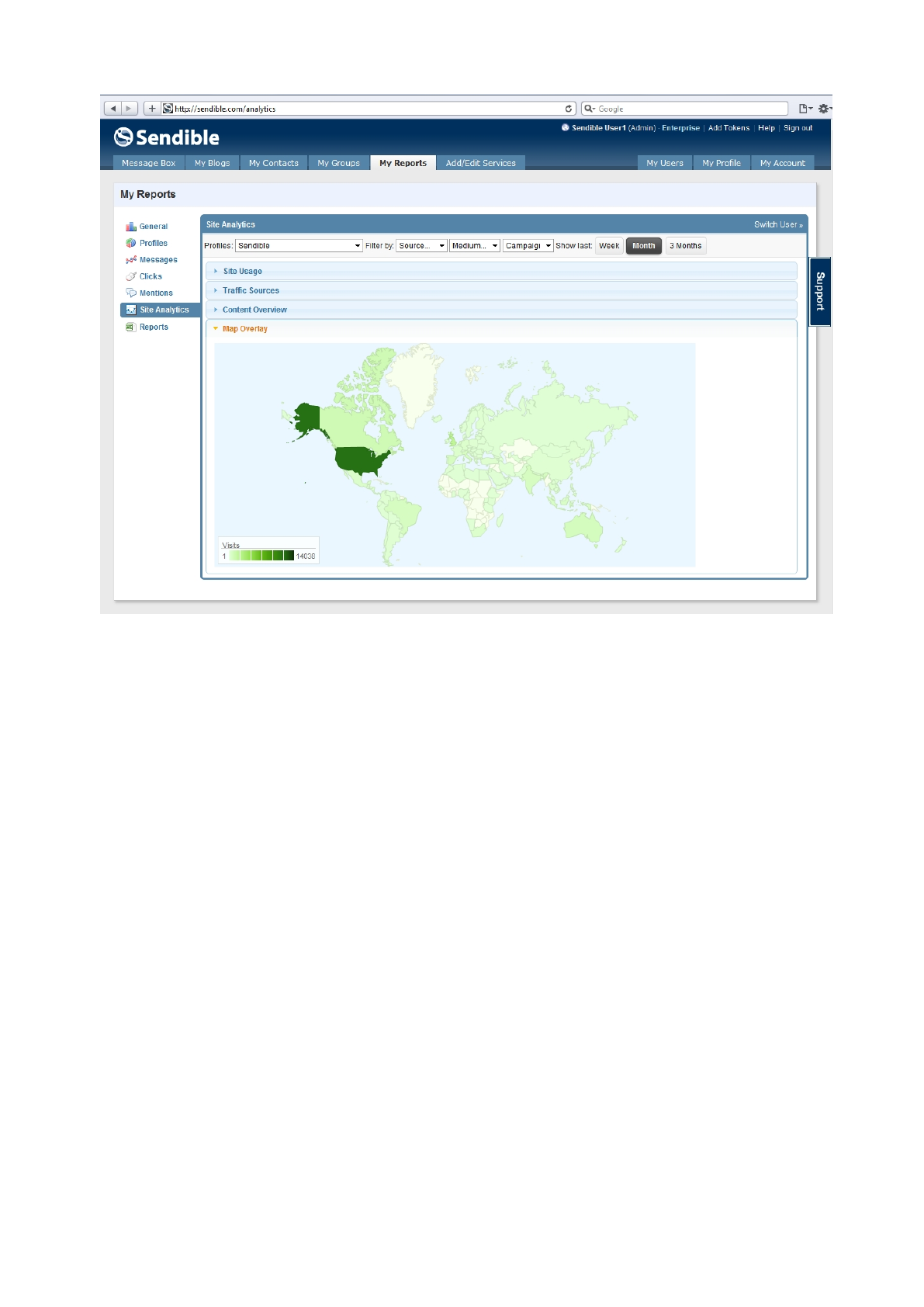Open the Support side tab
The image size is (924, 1307).
click(x=820, y=292)
